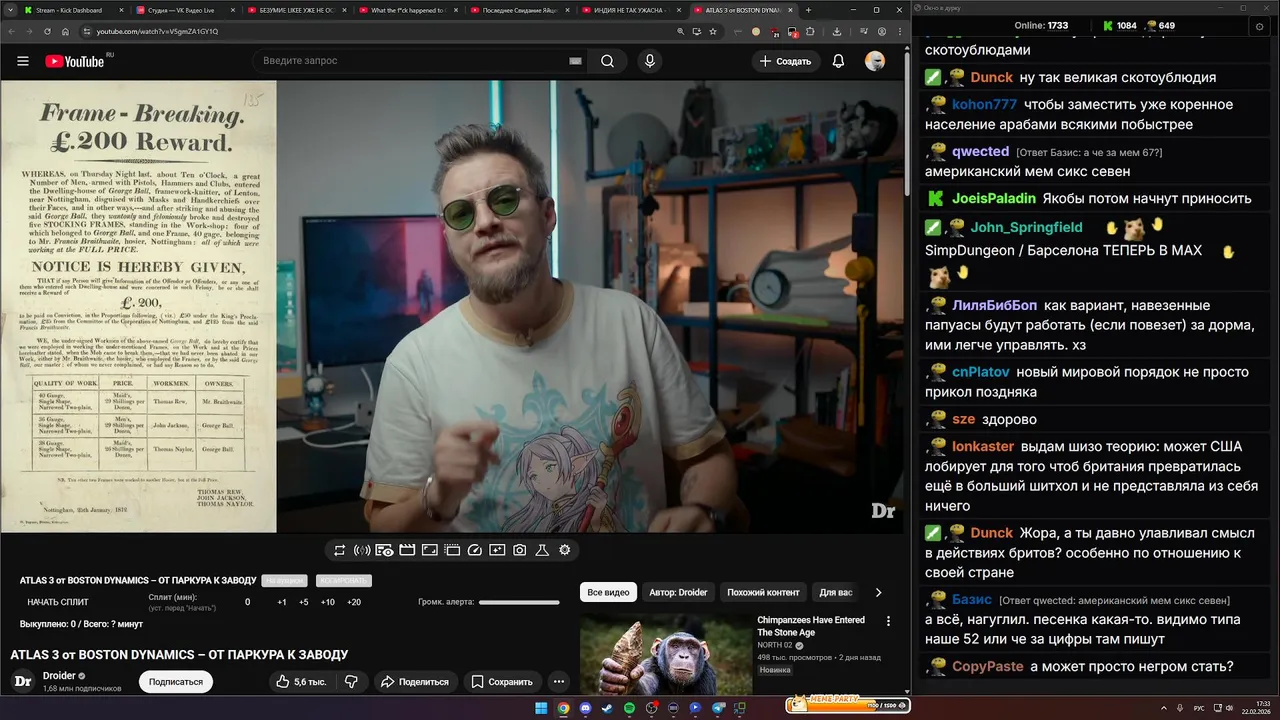
Task: Click НАЧАТЬ СПЛИТ button
Action: click(x=58, y=602)
